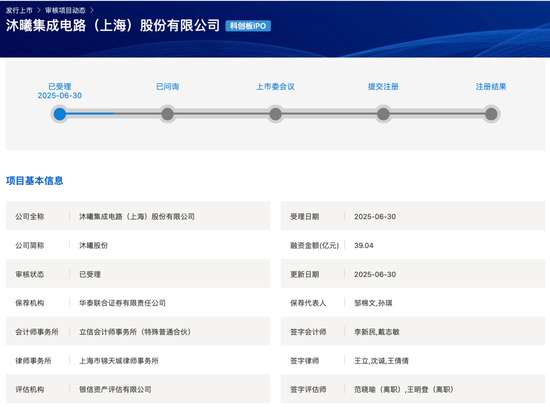
Task: Open the 审核项目动态 breadcrumb link
Action: [65, 11]
